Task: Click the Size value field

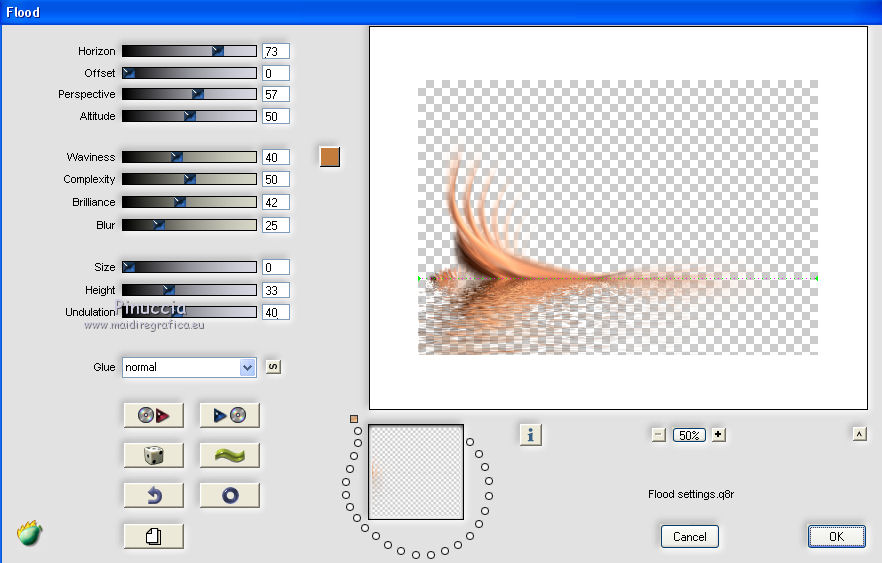Action: tap(276, 267)
